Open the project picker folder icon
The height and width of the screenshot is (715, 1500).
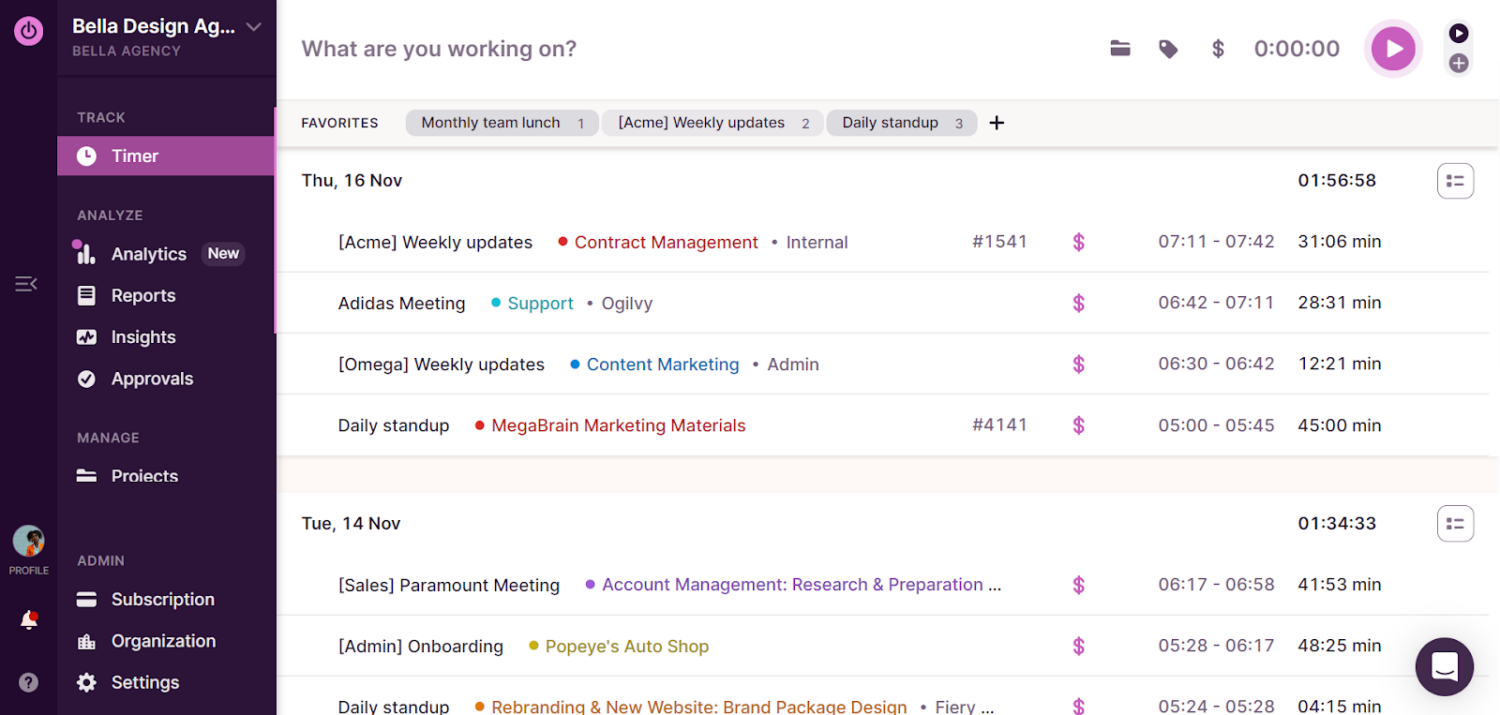1120,47
